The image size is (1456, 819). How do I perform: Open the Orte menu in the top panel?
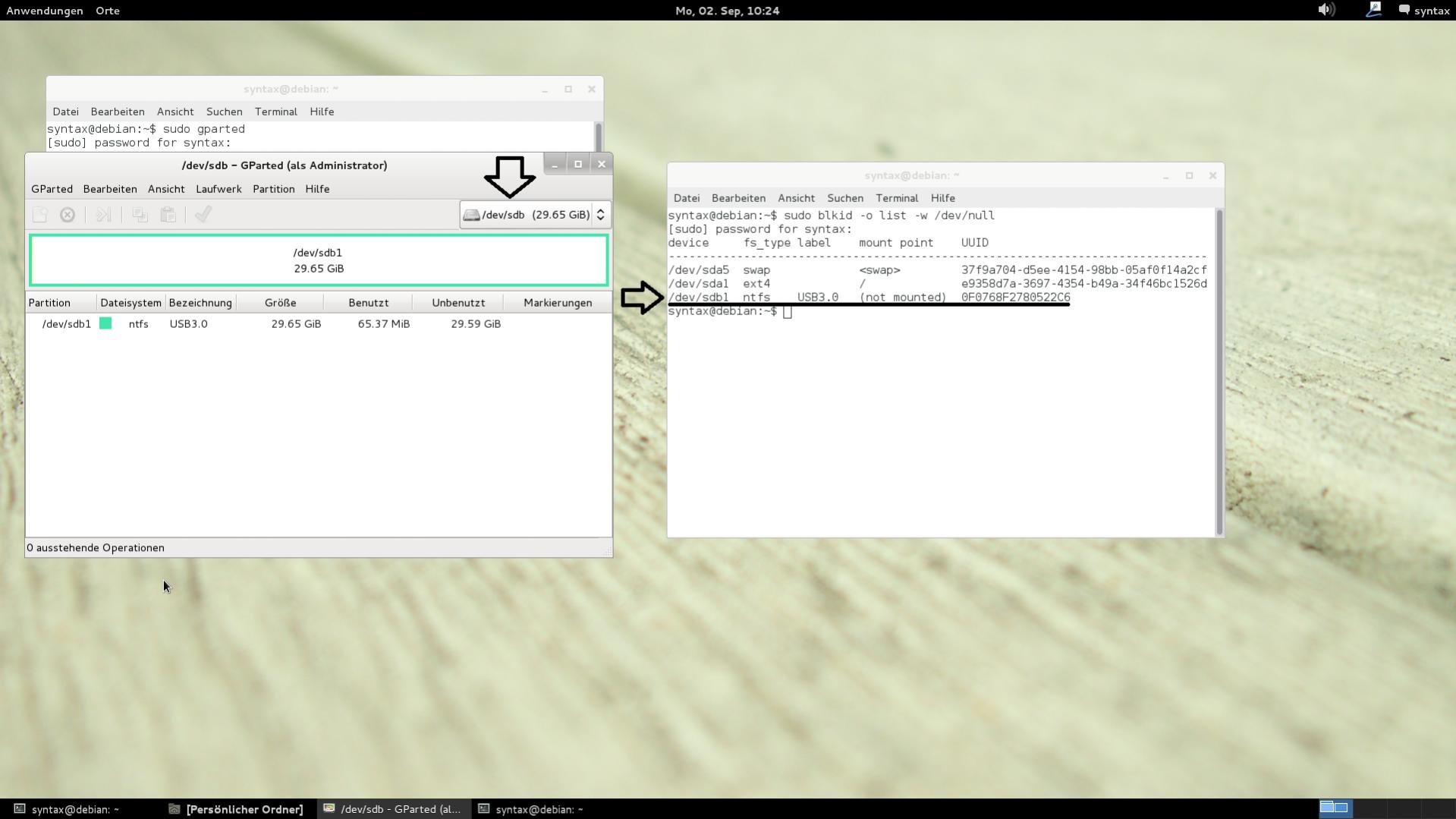tap(108, 11)
